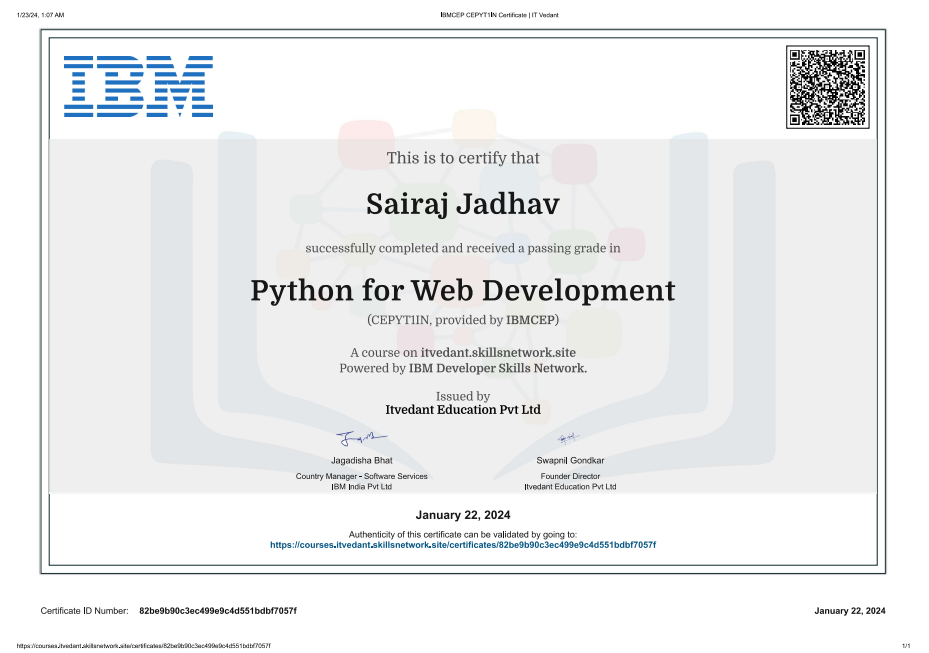This screenshot has width=929, height=653.
Task: Click "This is to certify that" text
Action: (463, 158)
